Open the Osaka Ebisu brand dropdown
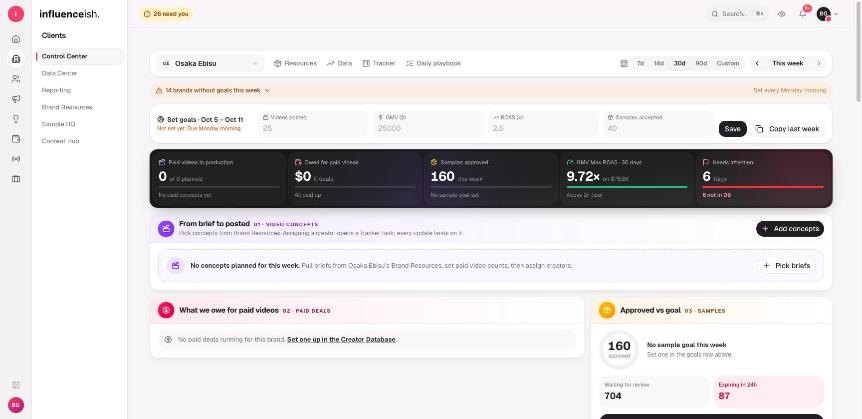 210,63
